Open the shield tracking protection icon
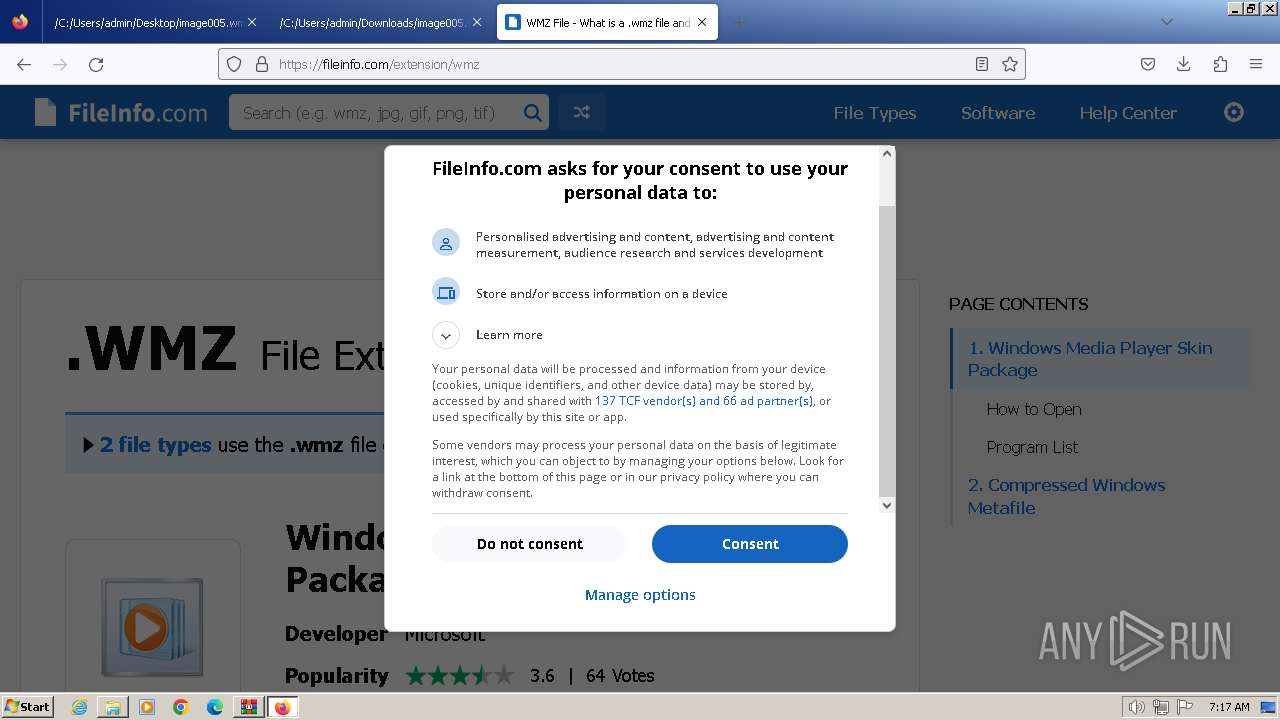Screen dimensions: 1280x720 tap(234, 64)
